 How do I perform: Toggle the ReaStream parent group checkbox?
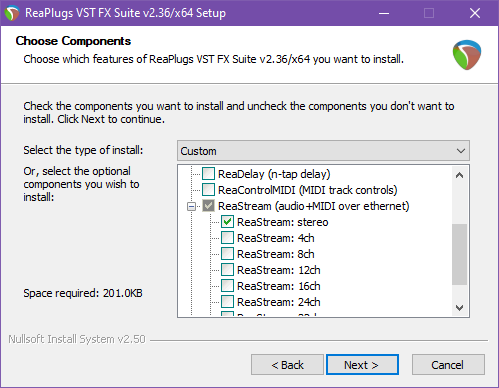(208, 206)
